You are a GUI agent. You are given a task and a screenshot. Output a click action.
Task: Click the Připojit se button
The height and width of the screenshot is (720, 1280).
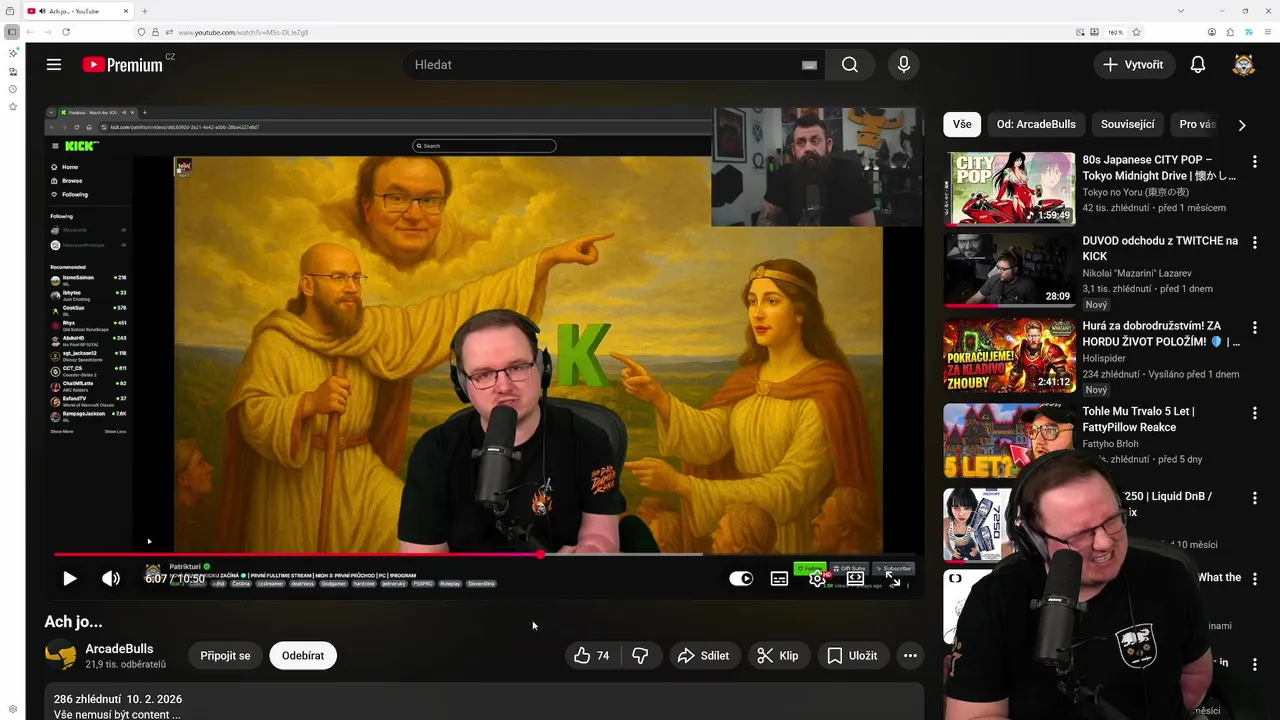coord(225,656)
